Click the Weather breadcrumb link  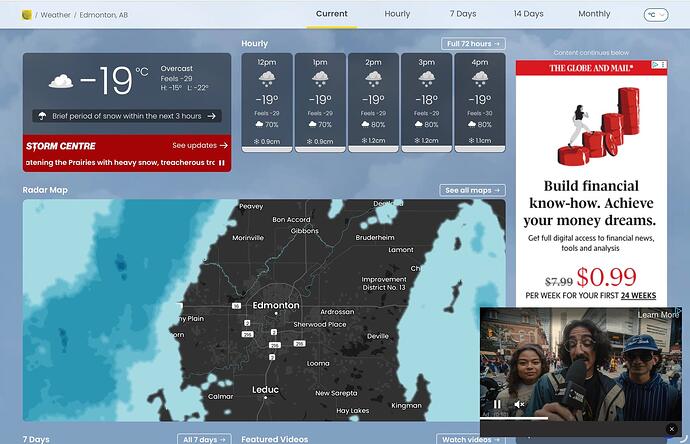click(56, 15)
